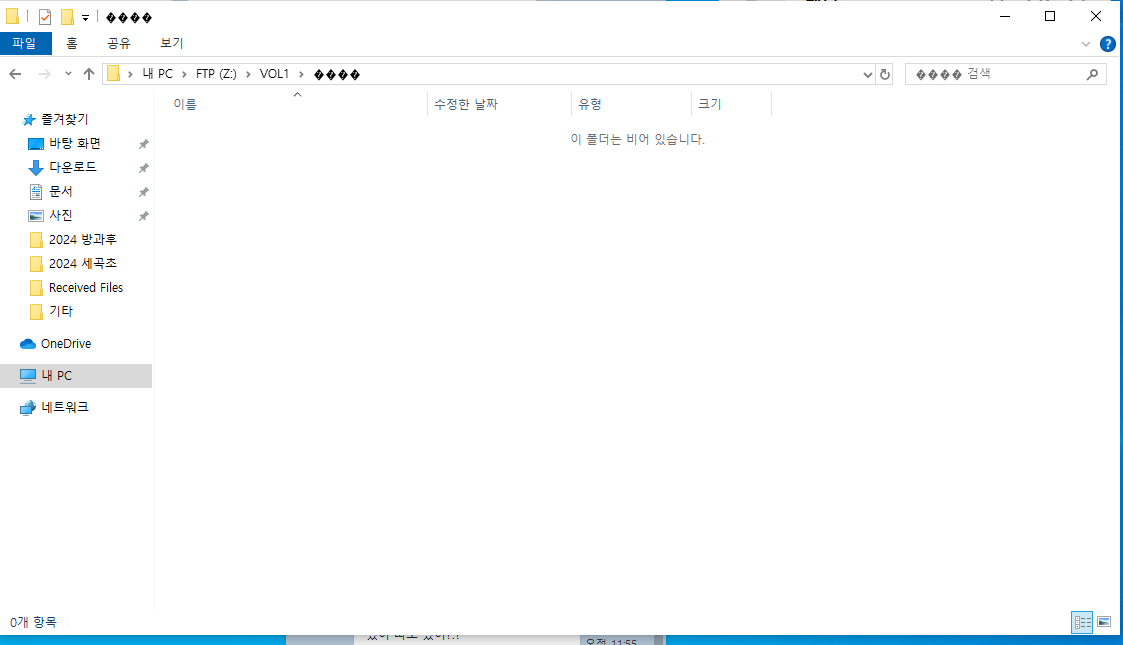Go forward with the right arrow
Image resolution: width=1123 pixels, height=645 pixels.
pyautogui.click(x=44, y=74)
